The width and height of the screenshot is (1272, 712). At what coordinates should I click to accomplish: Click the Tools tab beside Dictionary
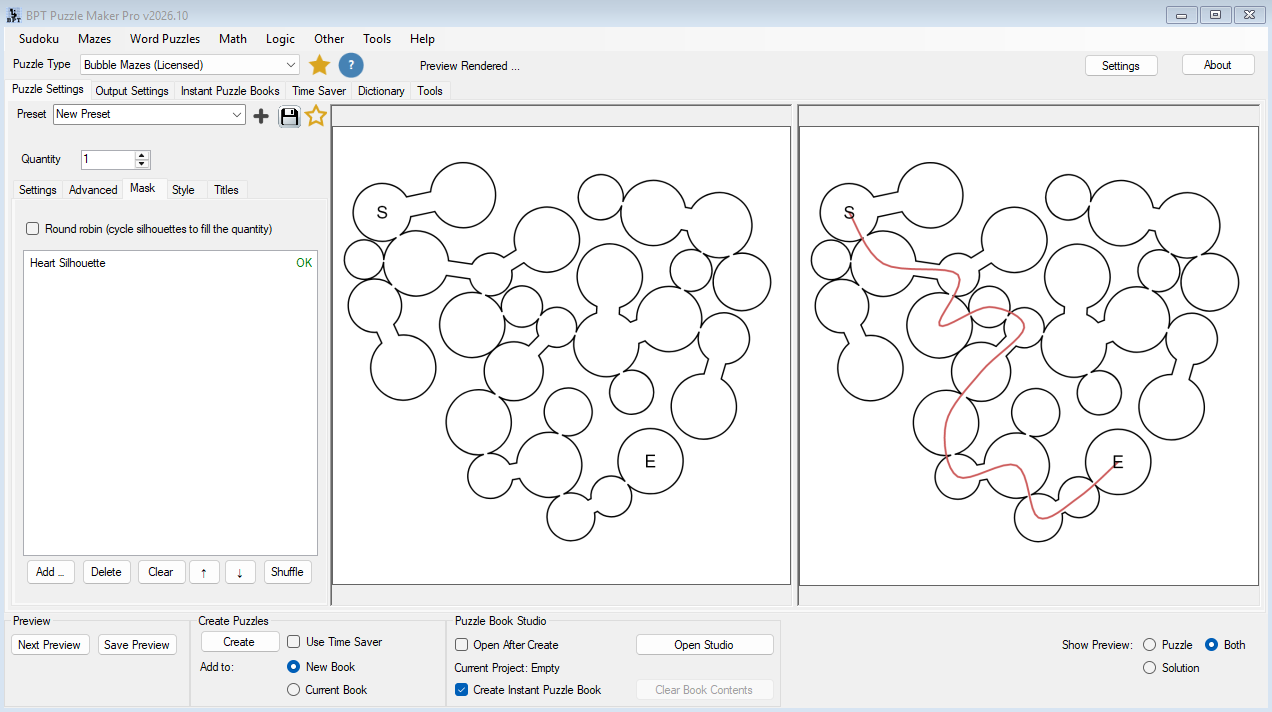430,91
